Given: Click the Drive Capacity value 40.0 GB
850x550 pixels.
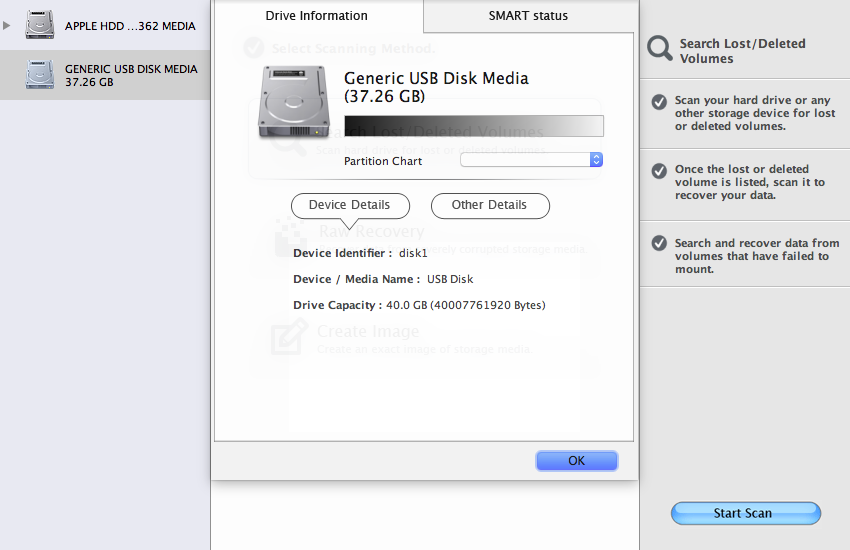Looking at the screenshot, I should (466, 305).
